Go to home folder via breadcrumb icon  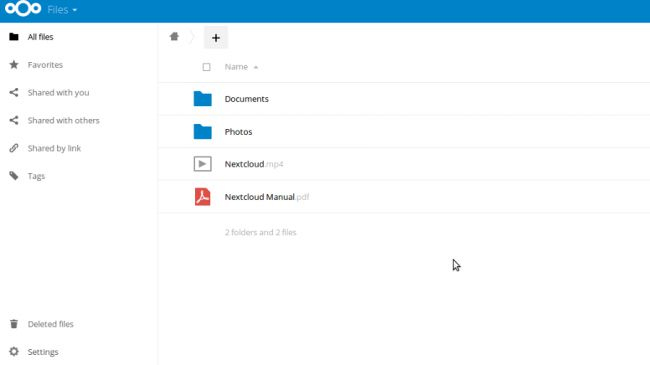coord(174,36)
